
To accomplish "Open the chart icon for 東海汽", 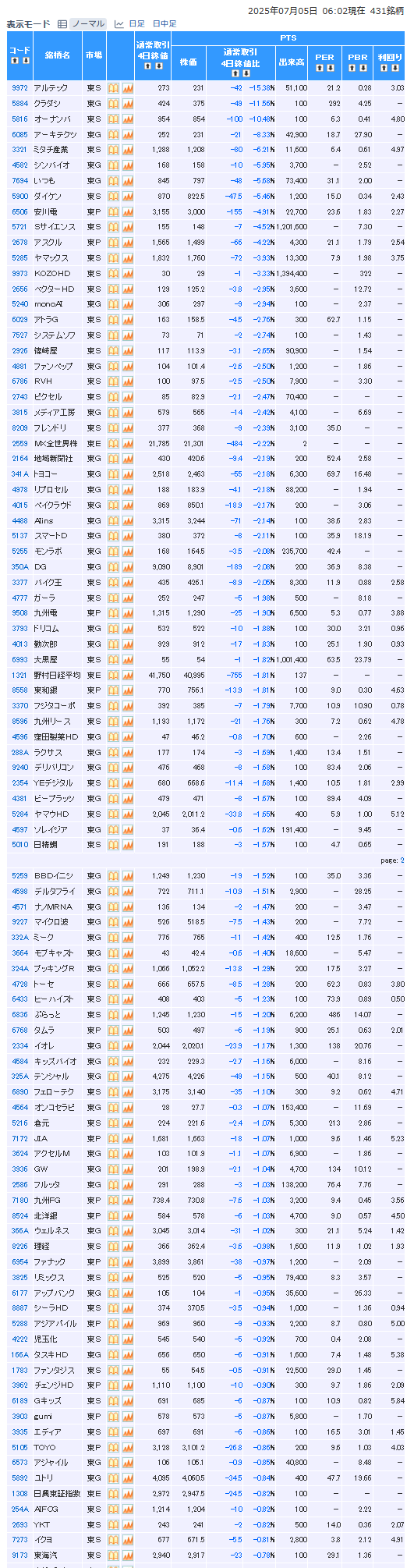I will 128,1555.
